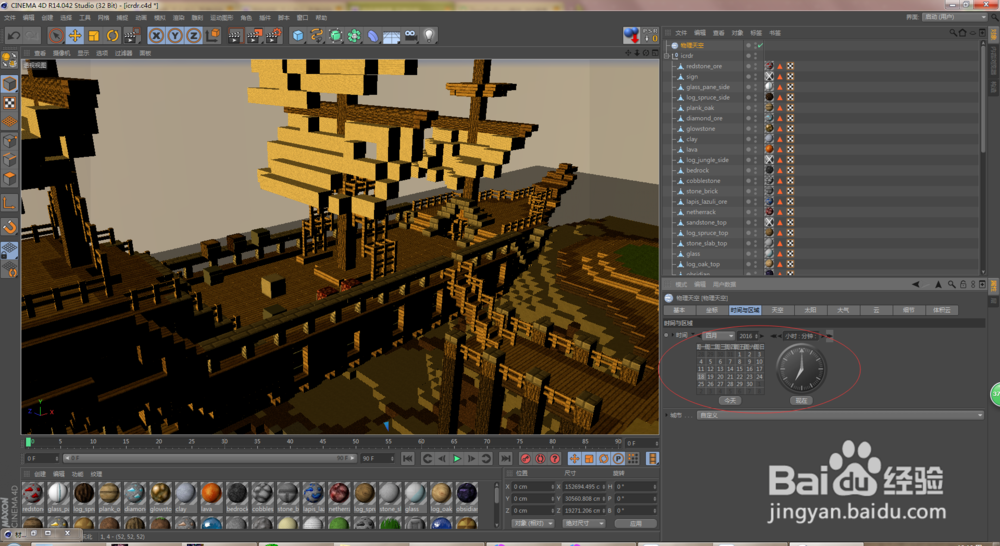The width and height of the screenshot is (1000, 546).
Task: Toggle the position keyframe channel icon
Action: pyautogui.click(x=575, y=459)
